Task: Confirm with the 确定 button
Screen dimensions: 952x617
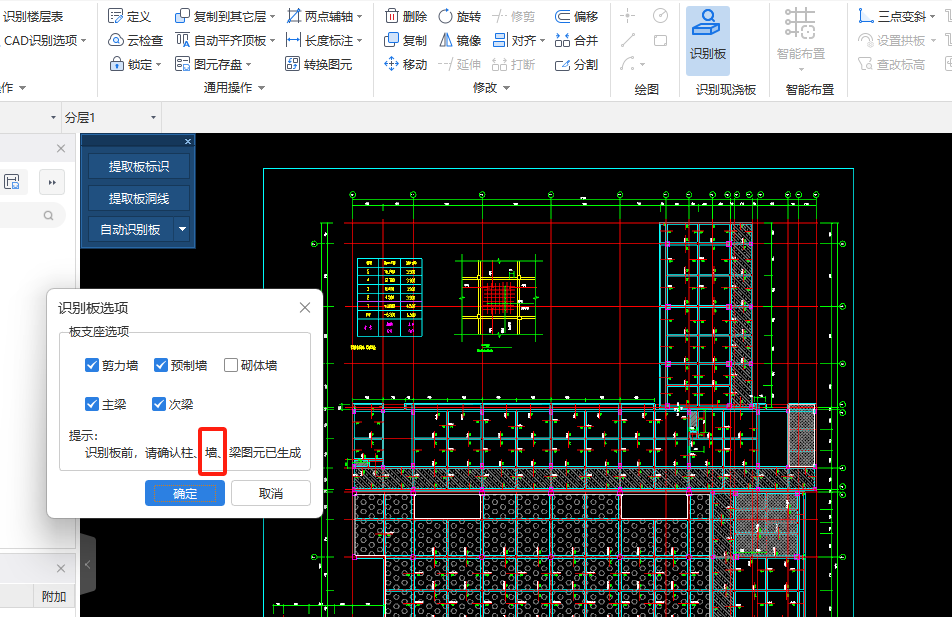Action: [x=185, y=493]
